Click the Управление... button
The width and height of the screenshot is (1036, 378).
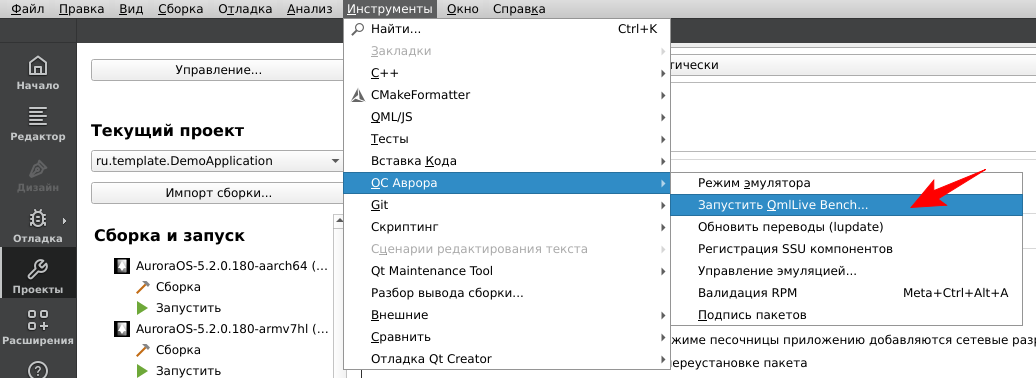point(218,70)
